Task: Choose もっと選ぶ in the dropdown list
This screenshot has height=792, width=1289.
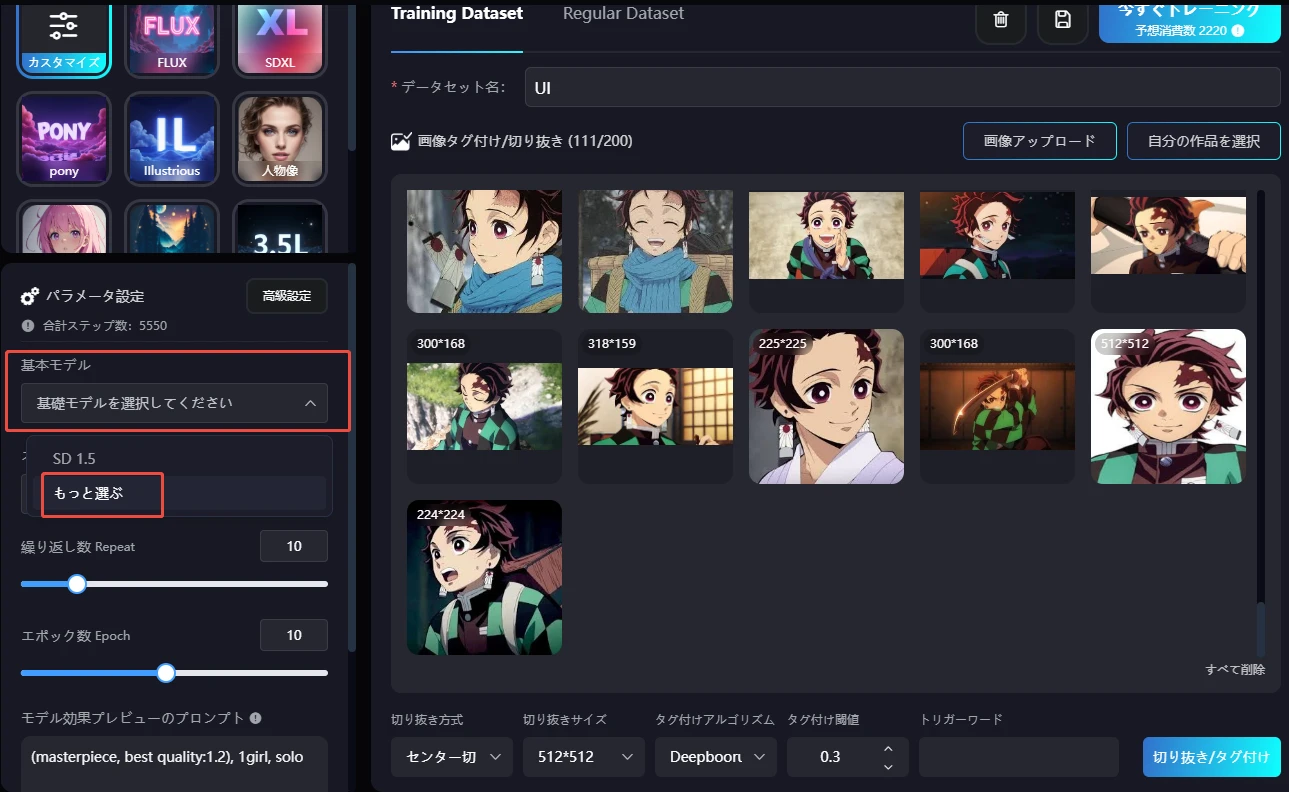Action: 89,493
